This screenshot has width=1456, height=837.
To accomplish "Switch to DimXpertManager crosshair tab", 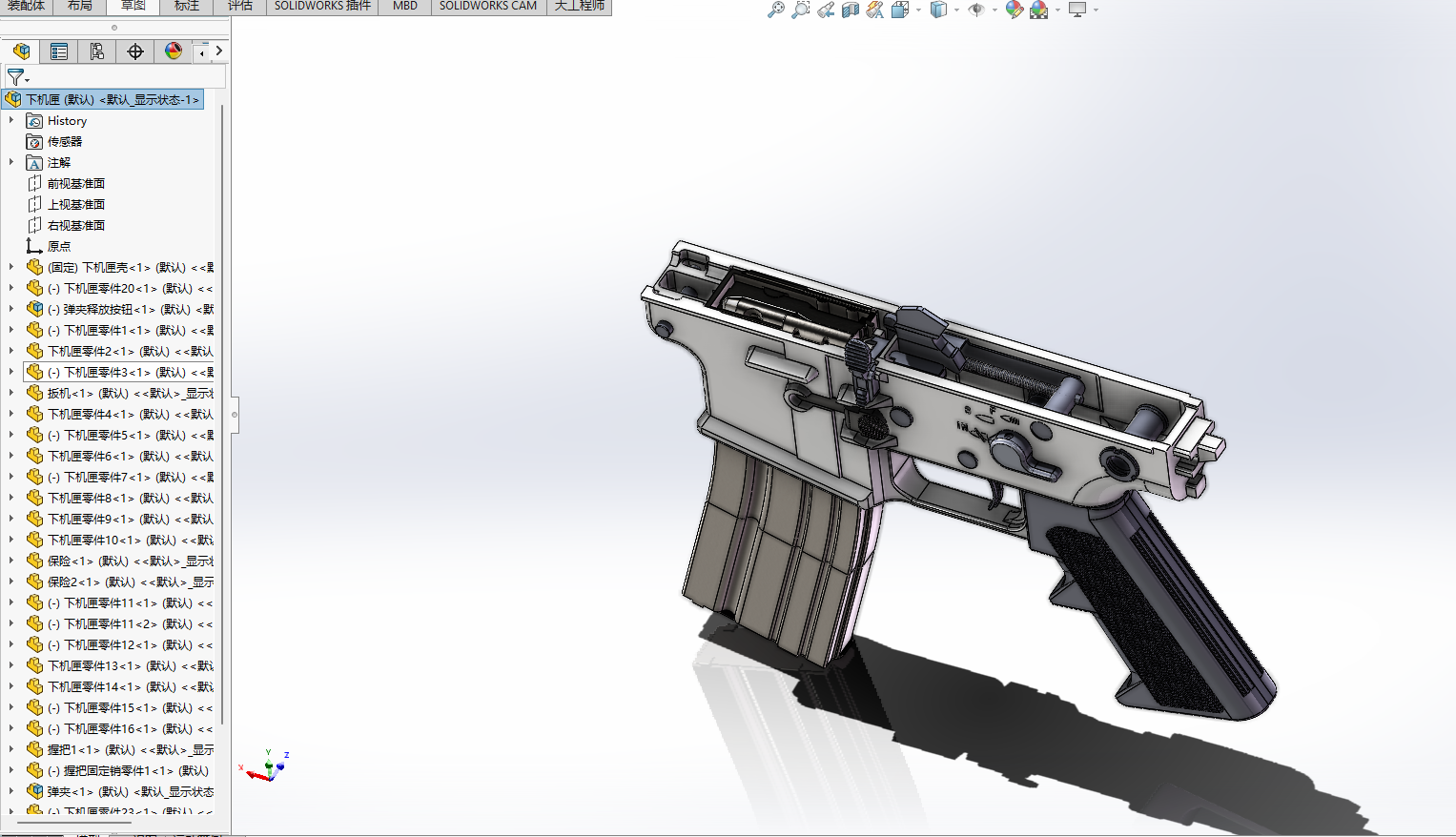I will click(x=134, y=51).
